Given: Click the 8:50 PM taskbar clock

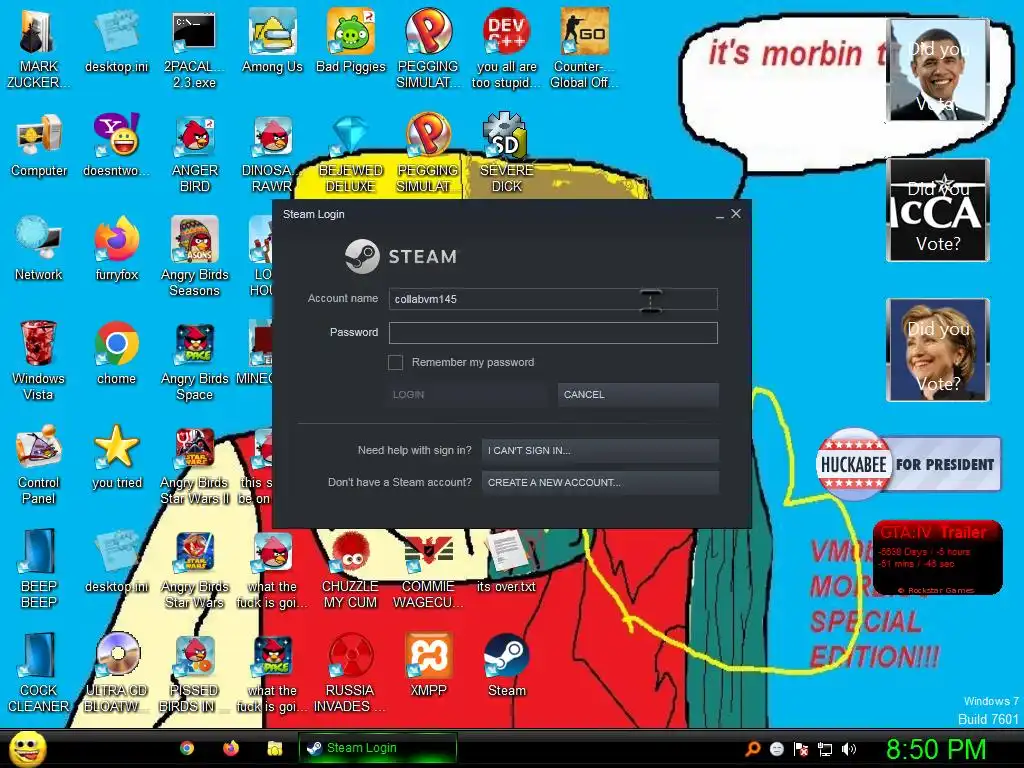Looking at the screenshot, I should click(x=936, y=749).
